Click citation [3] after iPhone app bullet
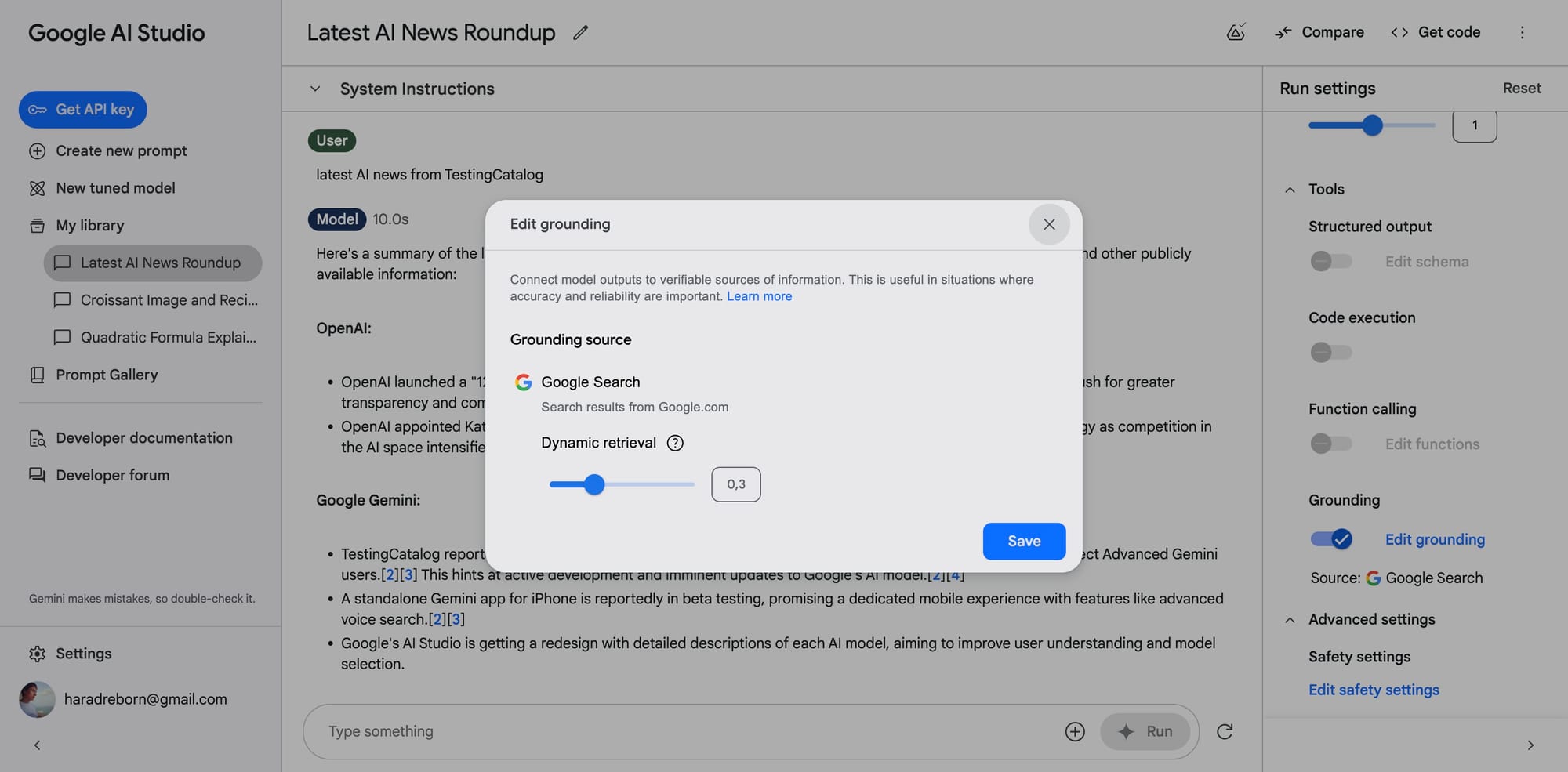Image resolution: width=1568 pixels, height=772 pixels. (456, 619)
